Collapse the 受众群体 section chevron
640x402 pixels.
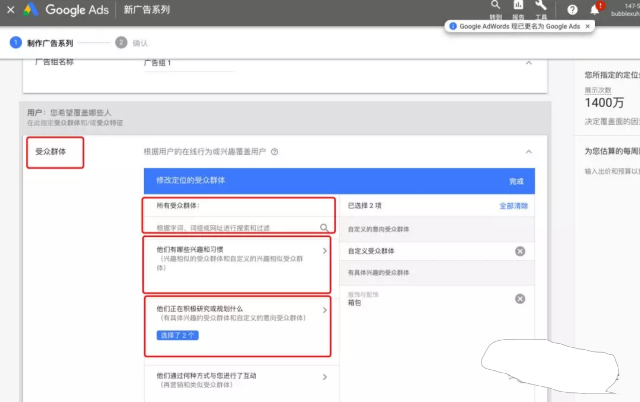(528, 152)
